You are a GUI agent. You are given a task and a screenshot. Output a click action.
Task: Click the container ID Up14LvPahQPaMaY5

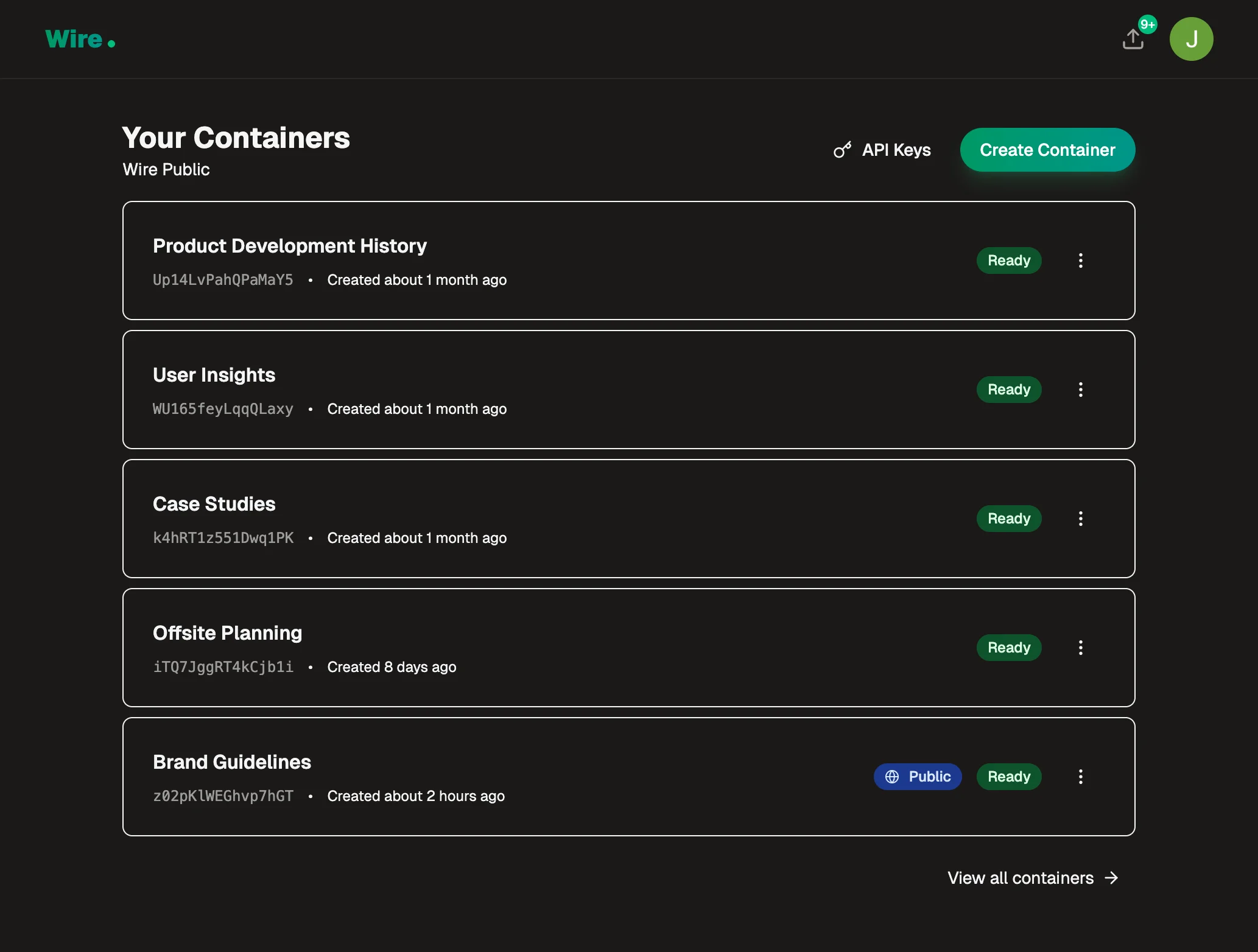click(223, 279)
